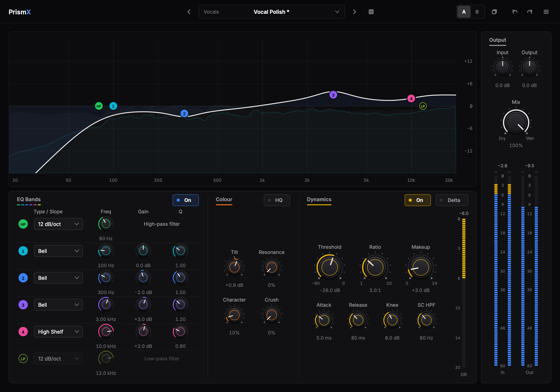
Task: Select HP node on EQ graph
Action: (99, 106)
